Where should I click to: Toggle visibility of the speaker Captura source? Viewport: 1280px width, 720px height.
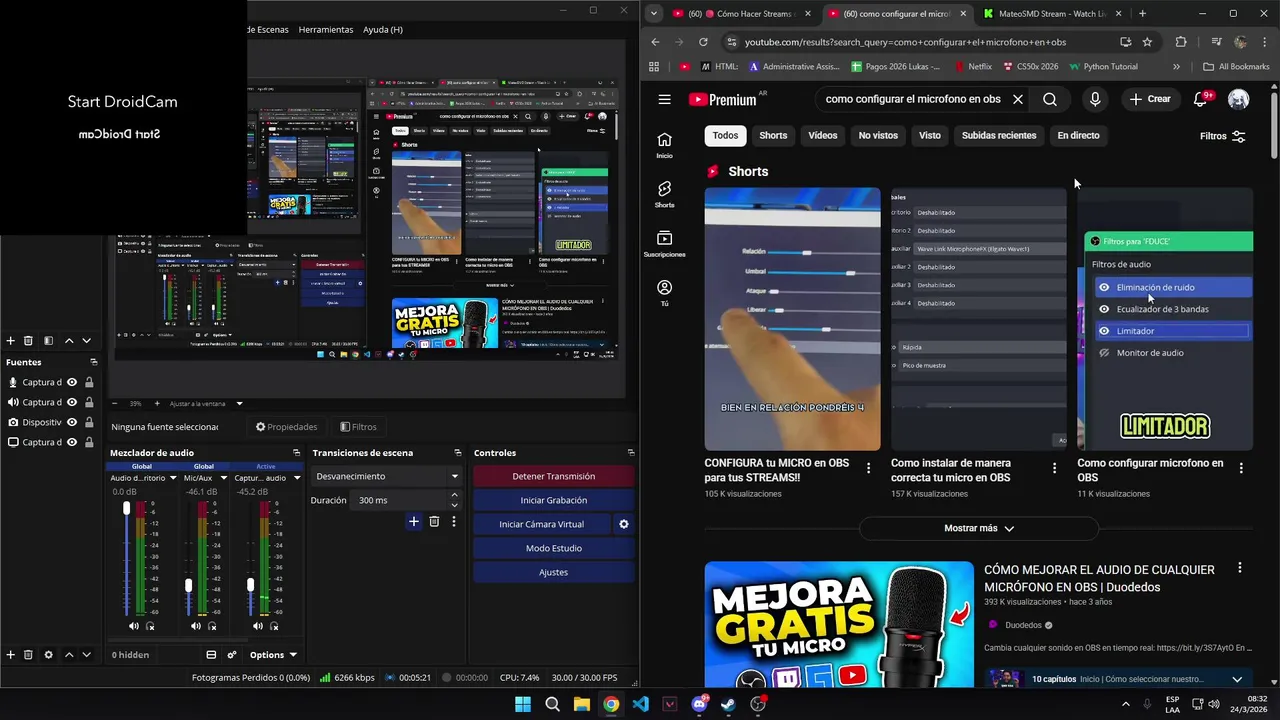tap(72, 402)
